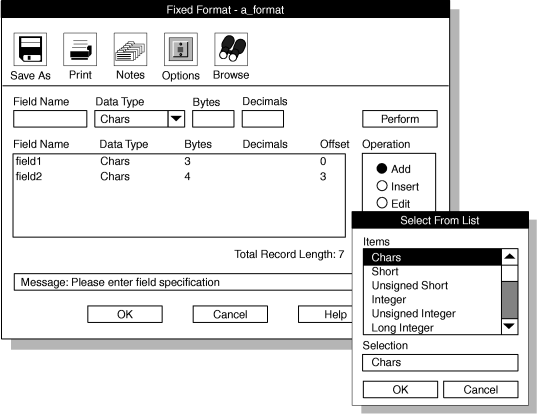Image resolution: width=538 pixels, height=414 pixels.
Task: Open the Notes card stack icon
Action: click(x=130, y=49)
